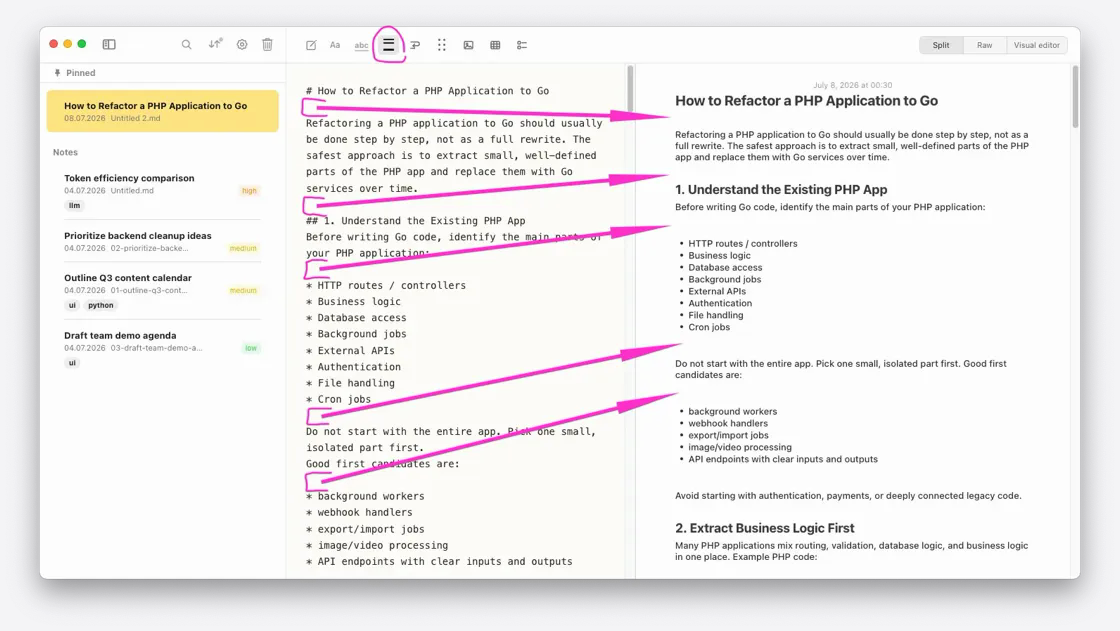Insert a table via the table icon

[x=495, y=45]
